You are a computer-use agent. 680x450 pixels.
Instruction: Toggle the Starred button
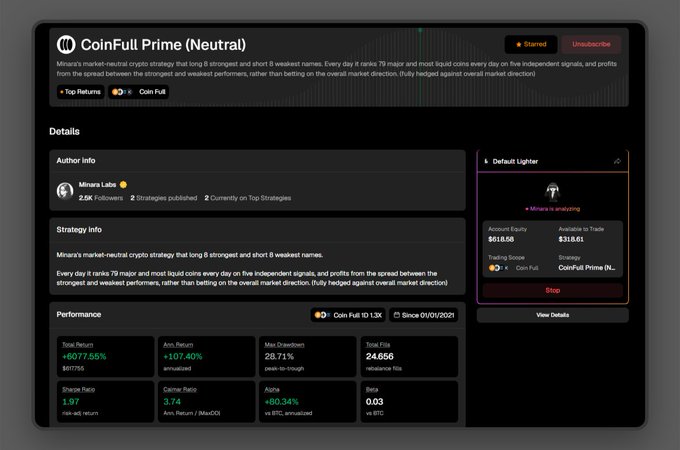[531, 44]
